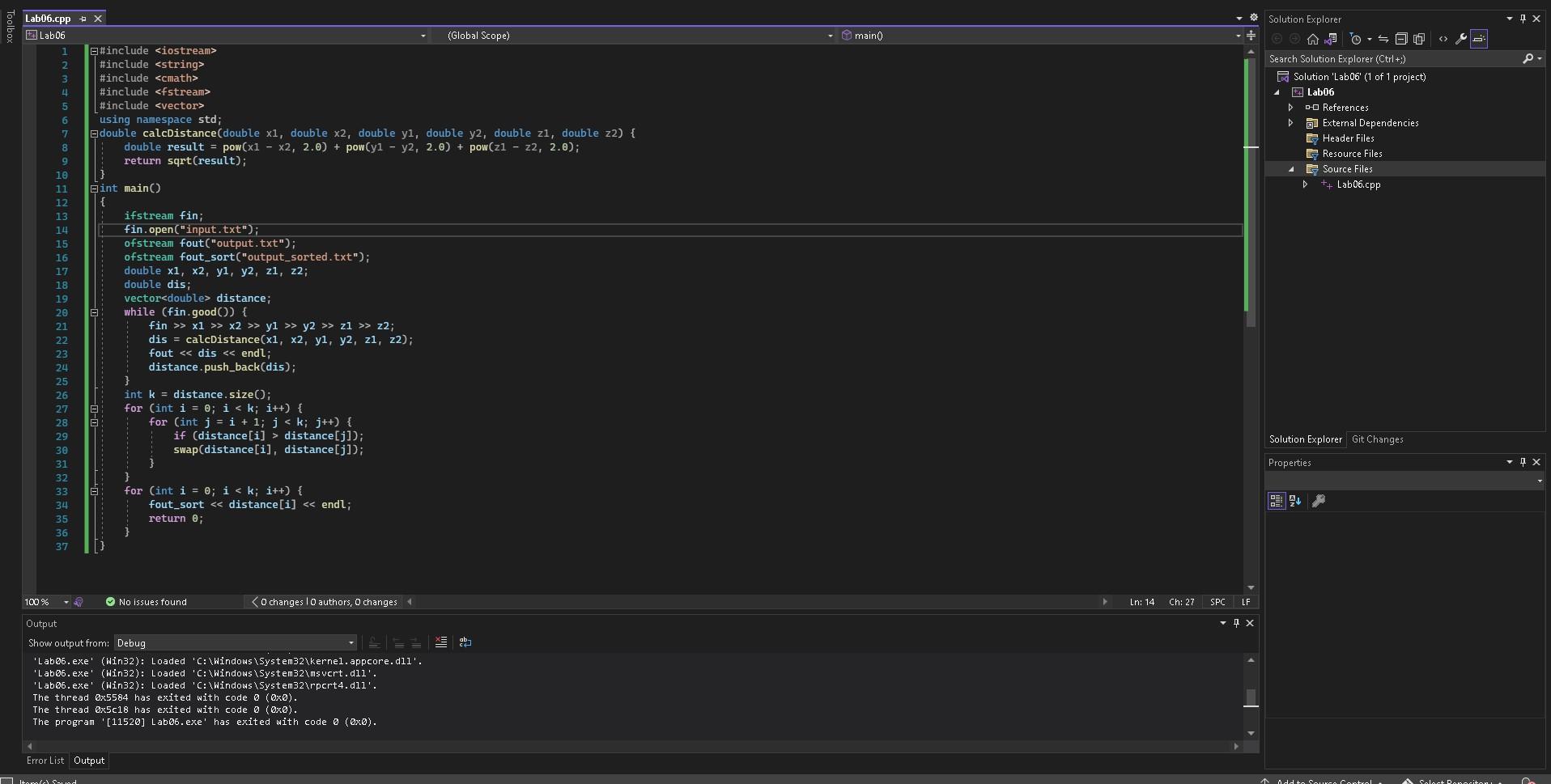Toggle pin on Lab06.cpp tab
The height and width of the screenshot is (784, 1551).
[x=83, y=19]
